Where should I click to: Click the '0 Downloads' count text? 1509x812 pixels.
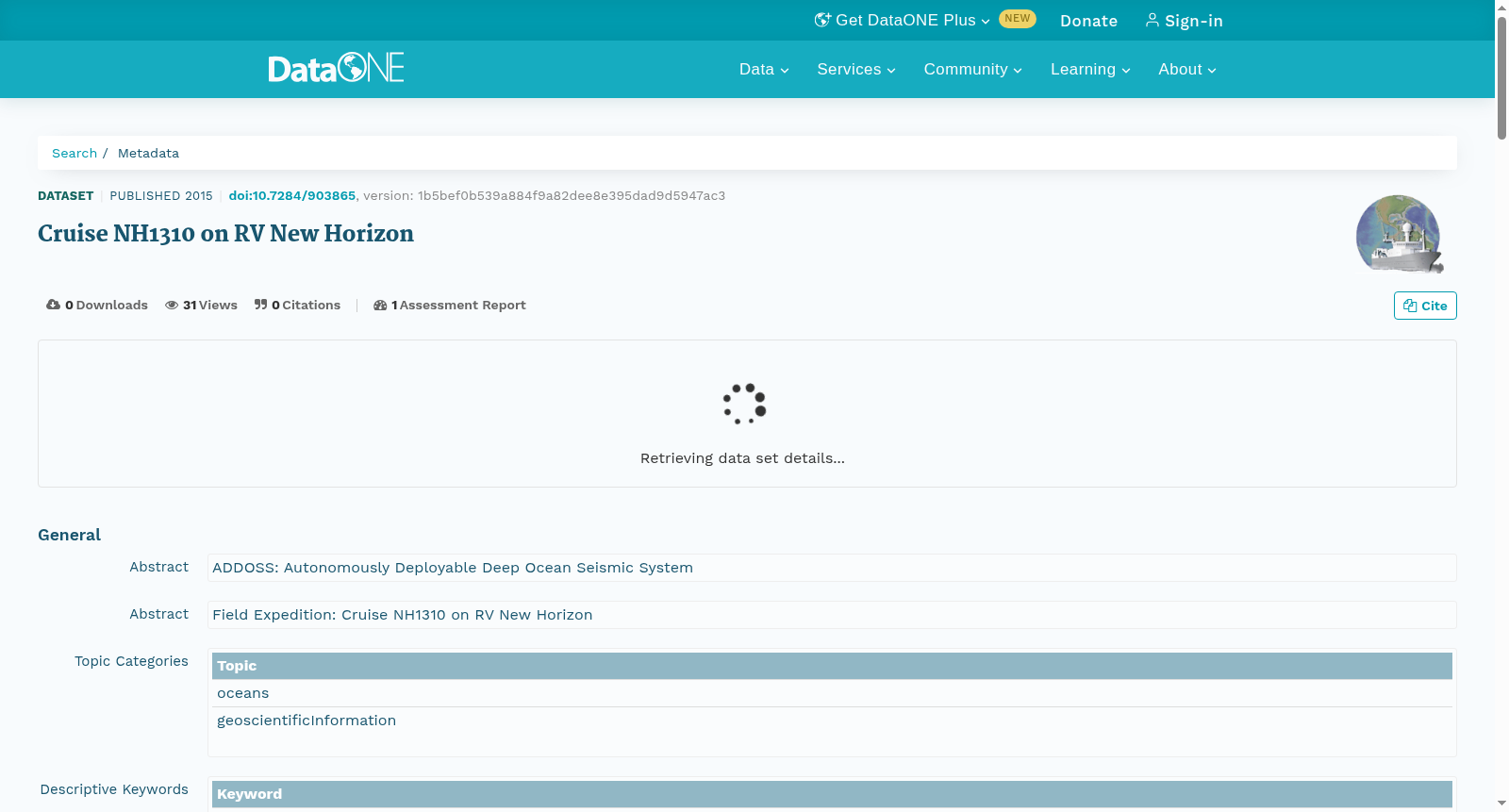click(x=107, y=305)
